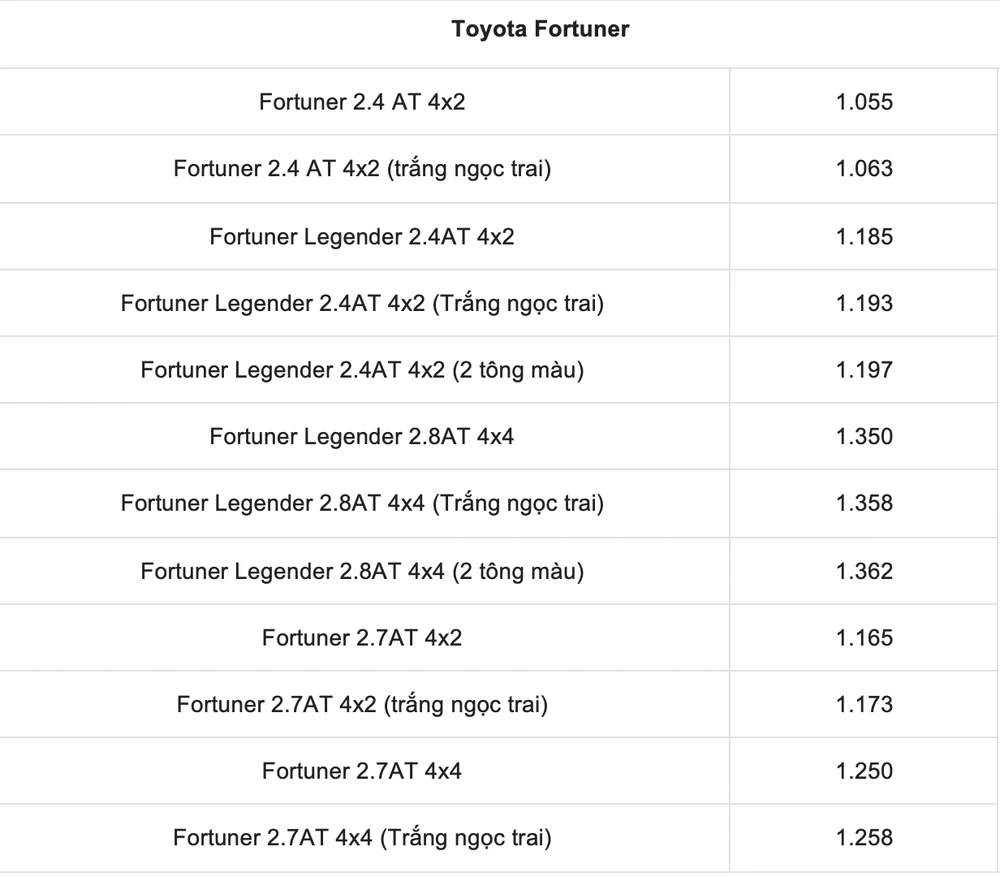Select Legender 2.8AT 4x4 Trắng ngọc trai
1000x877 pixels.
point(362,504)
